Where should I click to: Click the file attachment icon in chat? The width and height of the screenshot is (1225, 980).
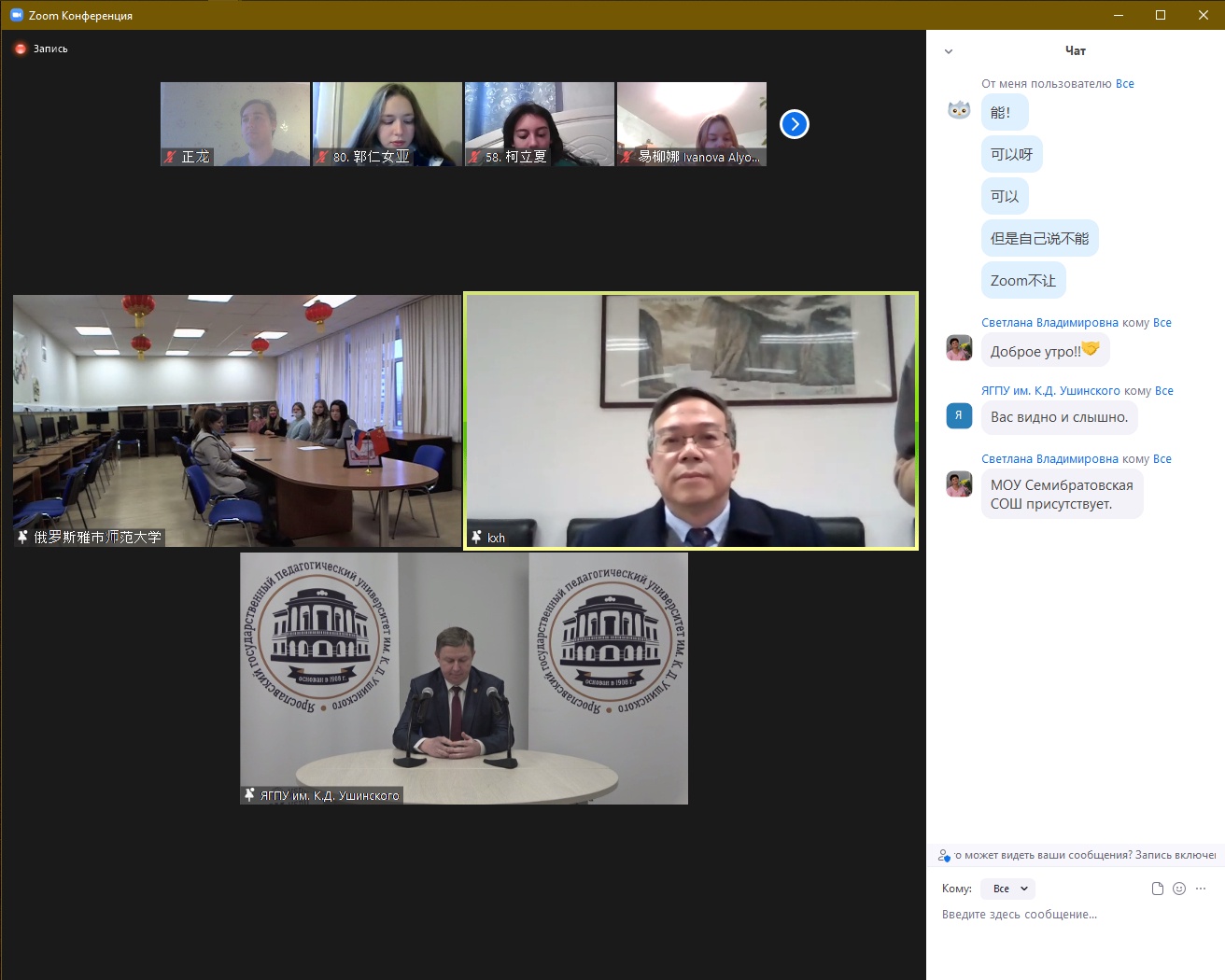1158,889
